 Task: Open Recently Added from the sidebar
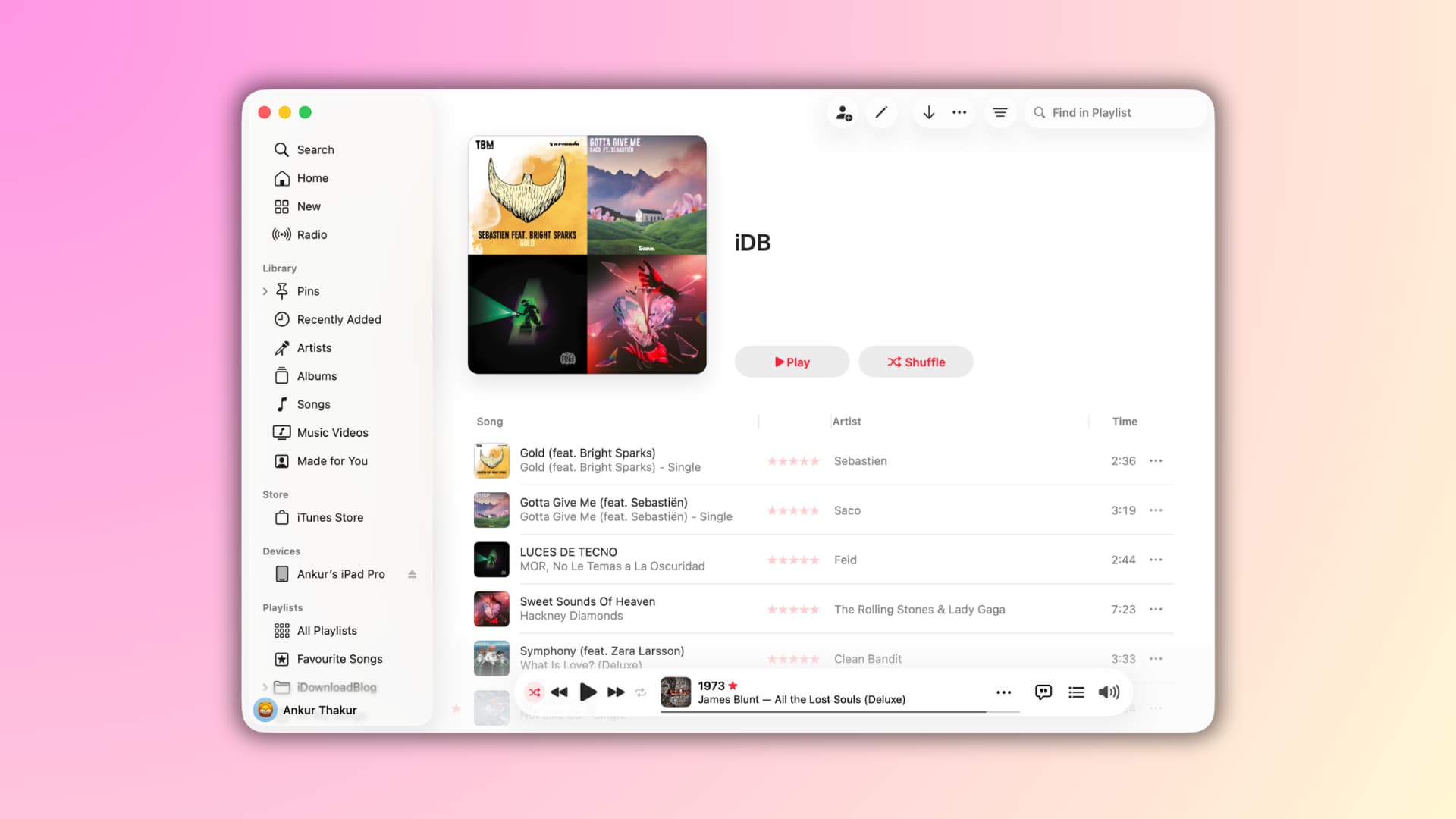coord(340,319)
